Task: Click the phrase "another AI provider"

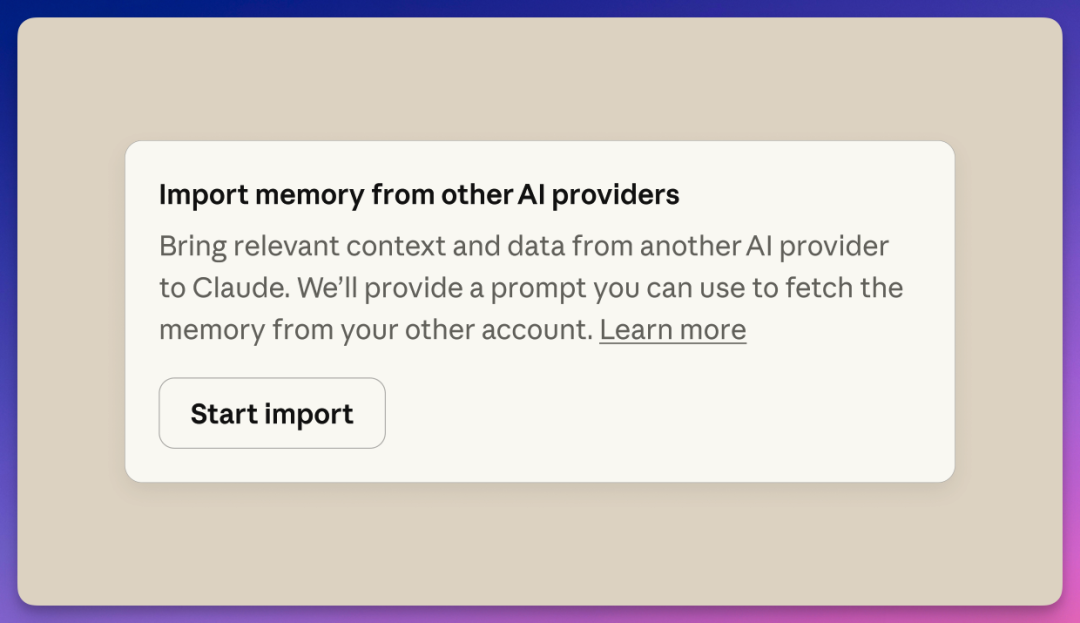Action: coord(764,246)
